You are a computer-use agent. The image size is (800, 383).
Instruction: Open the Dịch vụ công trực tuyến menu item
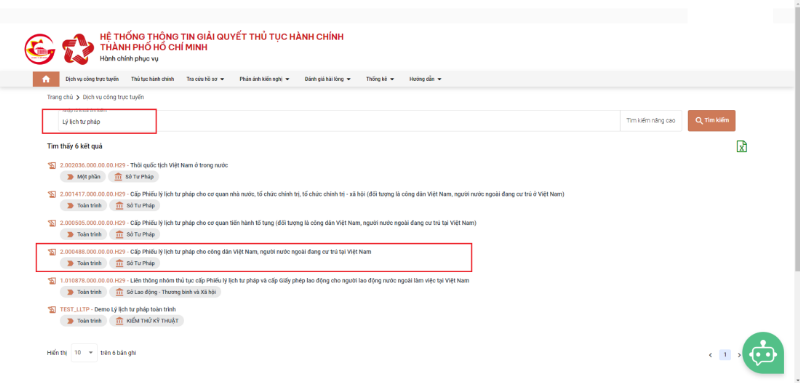point(92,79)
